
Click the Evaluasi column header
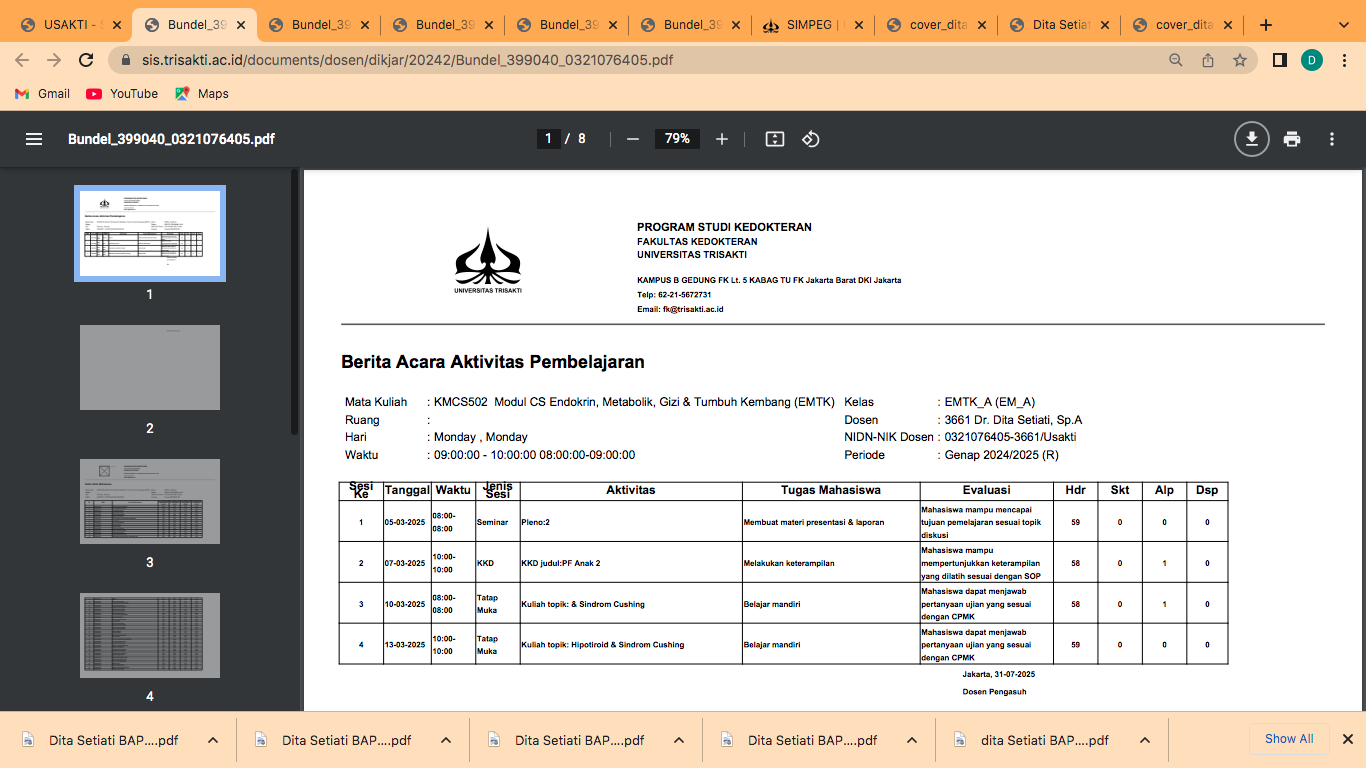pos(986,490)
